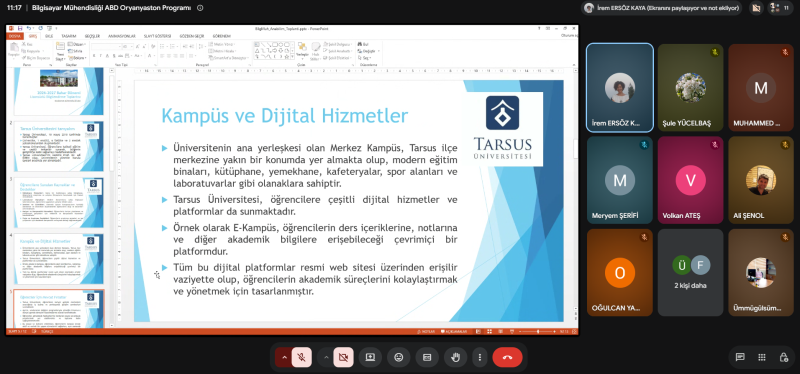This screenshot has width=800, height=374.
Task: Click the Kopyala copy command
Action: coord(33,51)
